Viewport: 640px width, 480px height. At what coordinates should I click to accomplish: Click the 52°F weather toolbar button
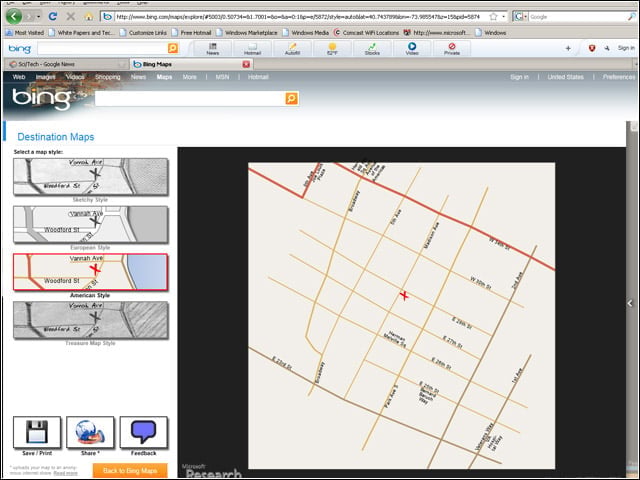coord(332,49)
